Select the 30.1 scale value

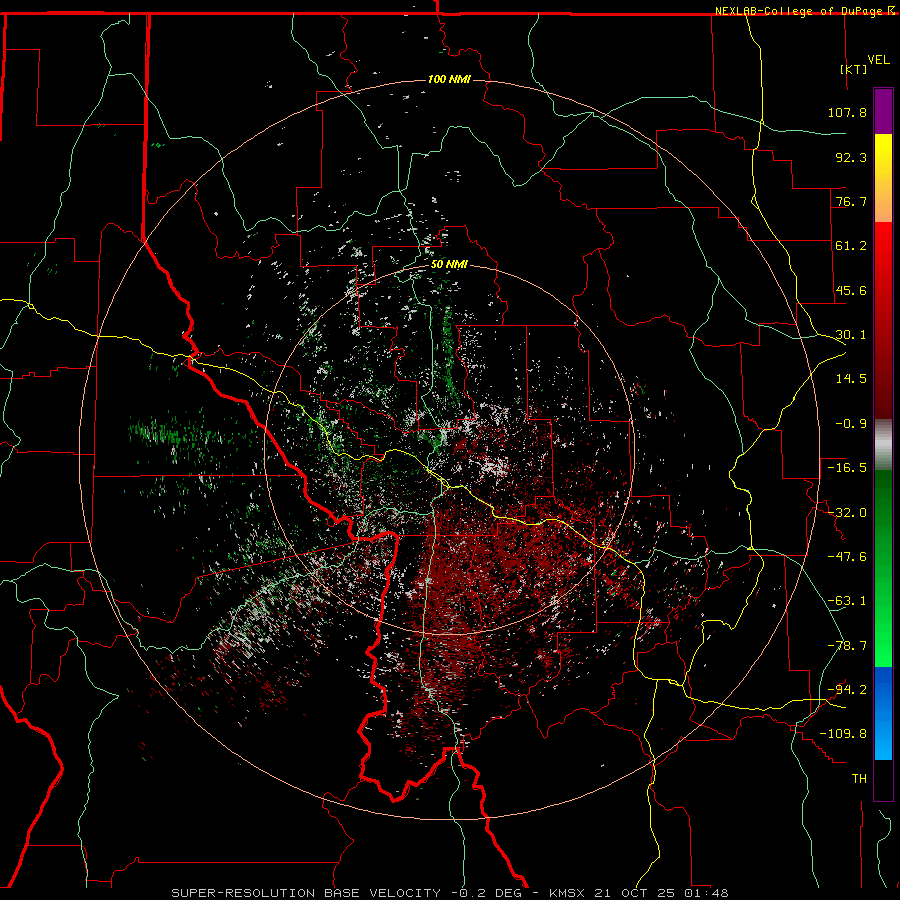coord(851,335)
